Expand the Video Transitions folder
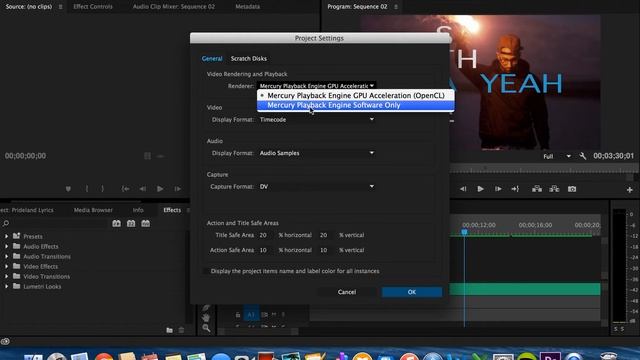 (x=7, y=276)
